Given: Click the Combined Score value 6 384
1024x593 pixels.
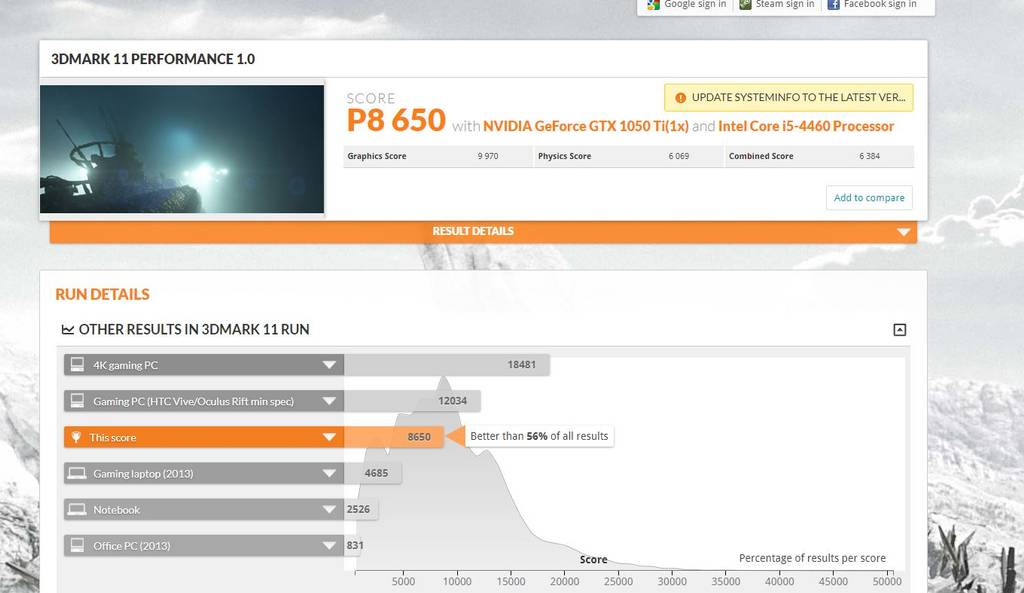Looking at the screenshot, I should 869,156.
